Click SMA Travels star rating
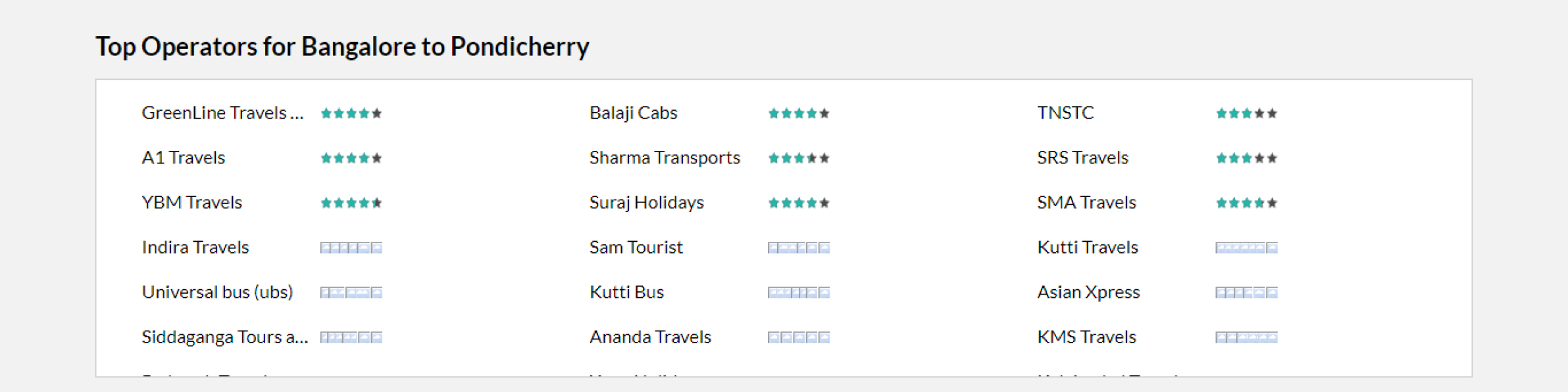The image size is (1568, 392). tap(1246, 203)
